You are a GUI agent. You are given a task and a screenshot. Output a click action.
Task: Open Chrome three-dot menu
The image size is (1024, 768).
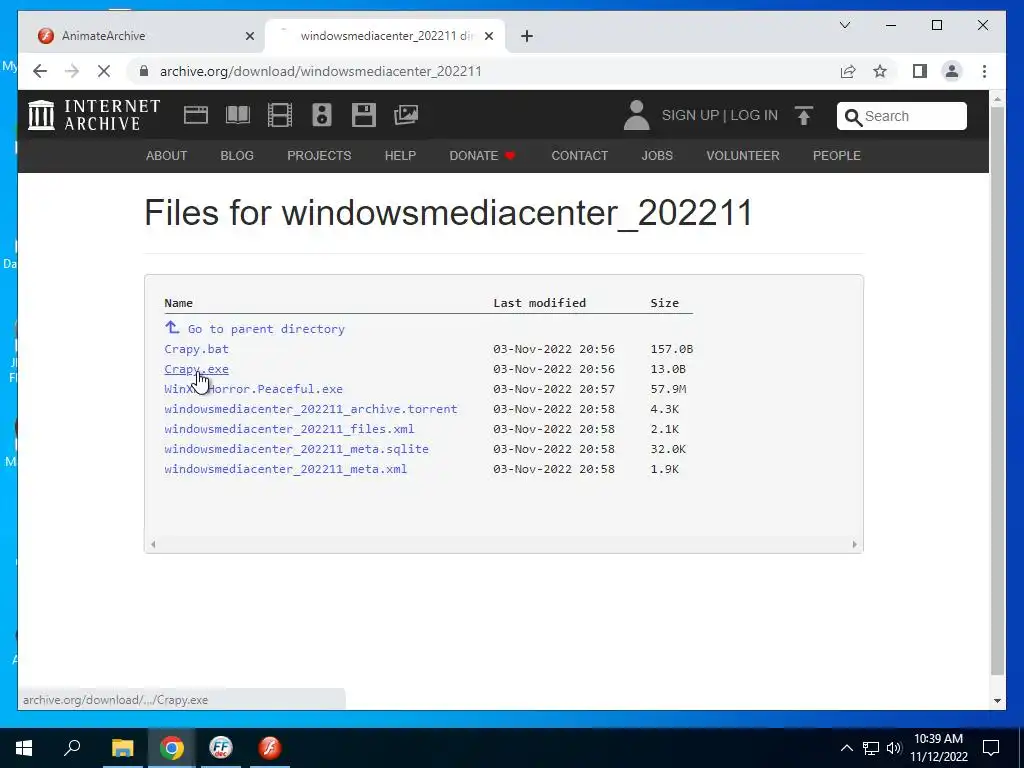pos(984,71)
